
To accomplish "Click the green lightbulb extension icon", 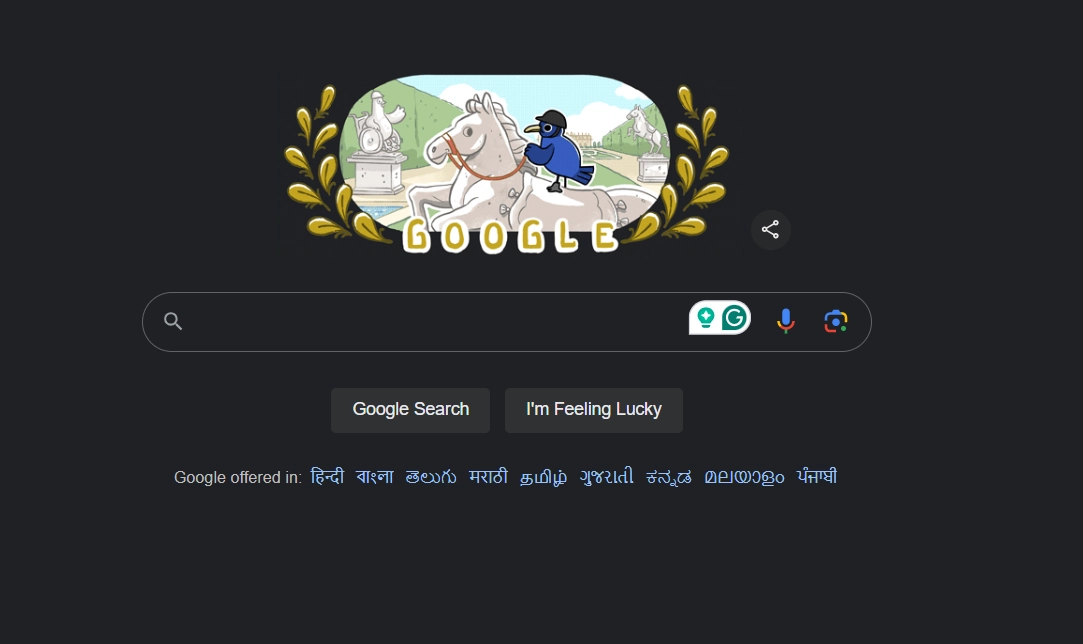I will 705,318.
